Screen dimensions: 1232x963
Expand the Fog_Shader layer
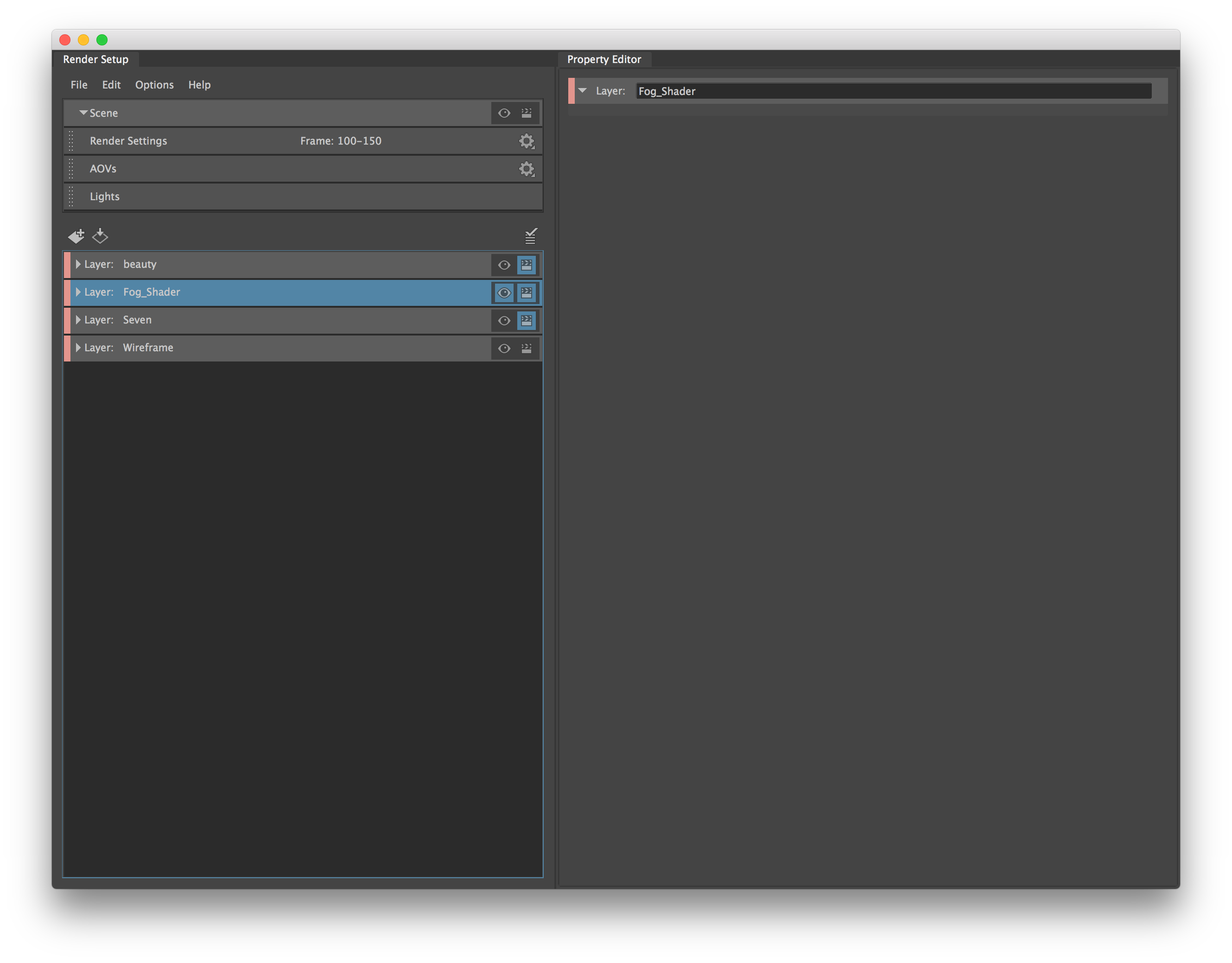[x=78, y=292]
